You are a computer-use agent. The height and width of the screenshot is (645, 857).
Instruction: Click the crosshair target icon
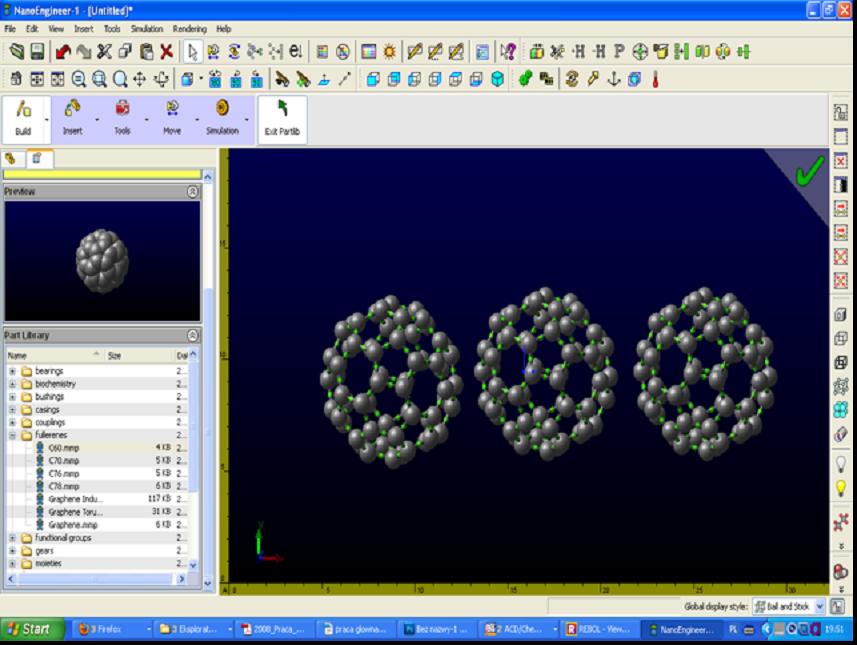[x=639, y=52]
